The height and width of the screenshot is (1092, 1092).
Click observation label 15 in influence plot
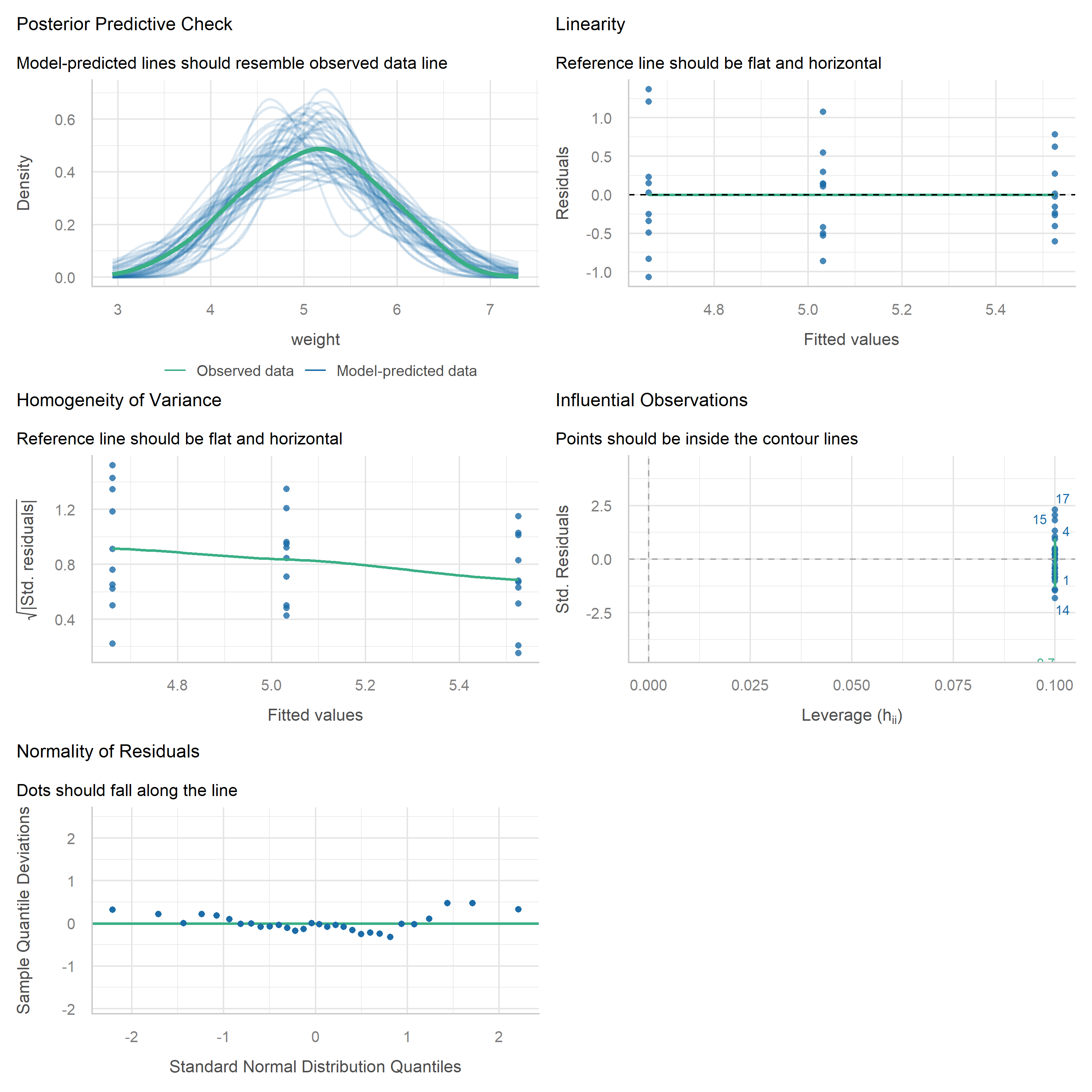tap(1040, 520)
